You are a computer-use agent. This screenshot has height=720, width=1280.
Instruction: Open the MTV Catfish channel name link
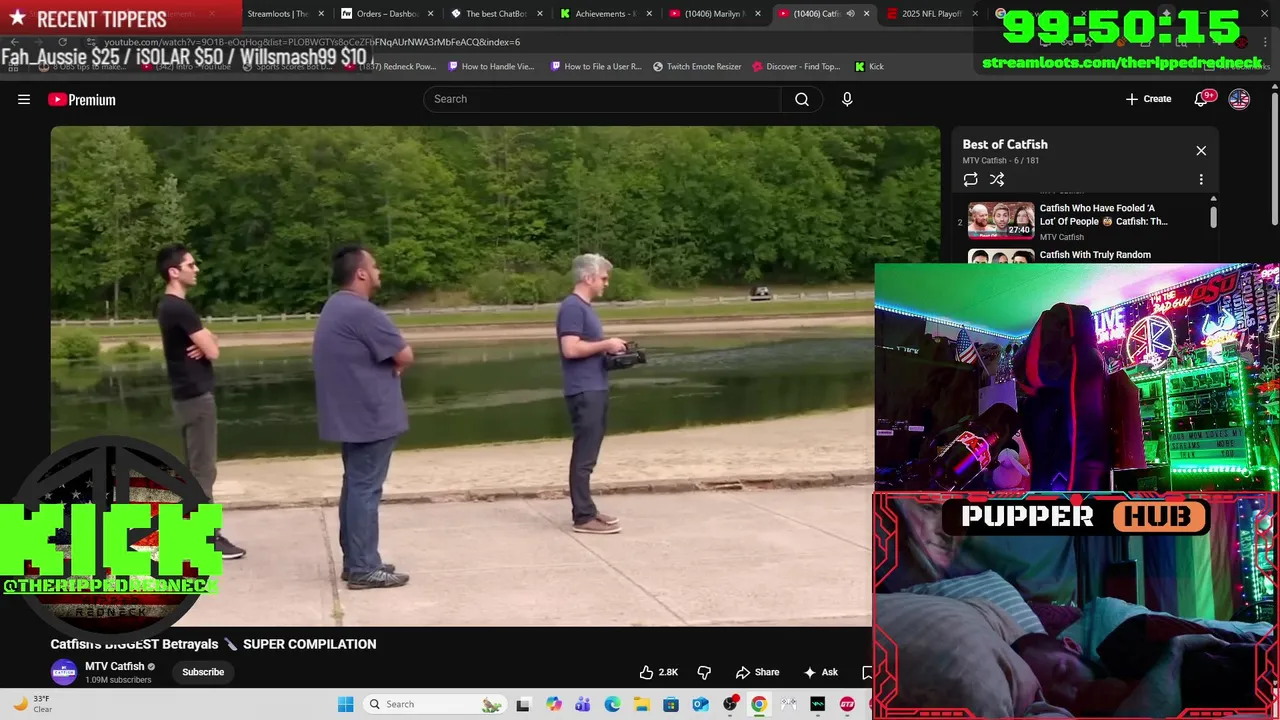(115, 666)
